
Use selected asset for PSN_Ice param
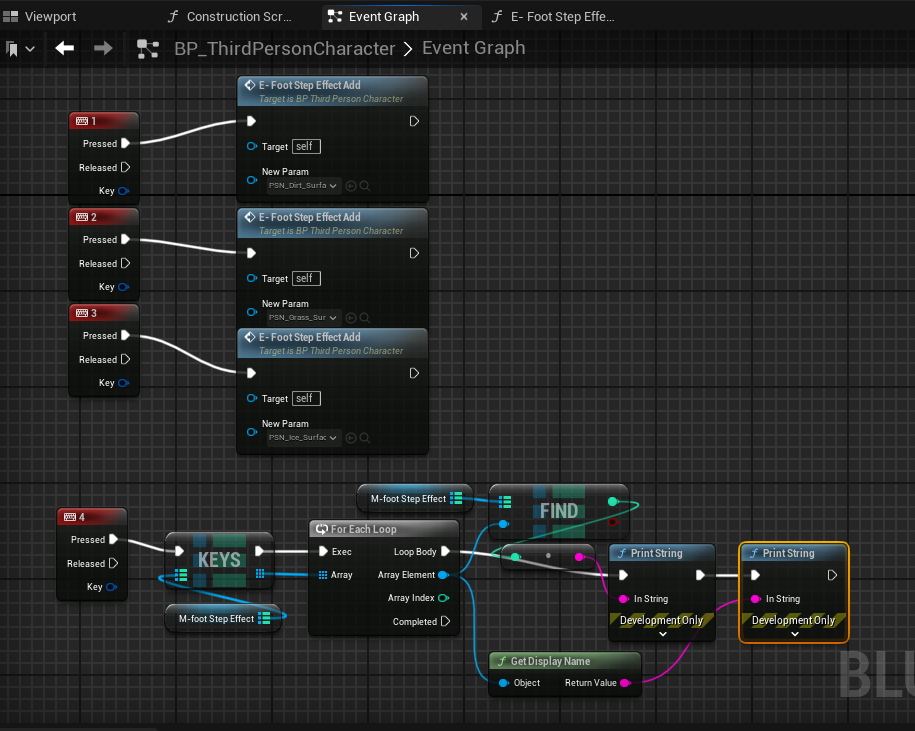tap(351, 438)
